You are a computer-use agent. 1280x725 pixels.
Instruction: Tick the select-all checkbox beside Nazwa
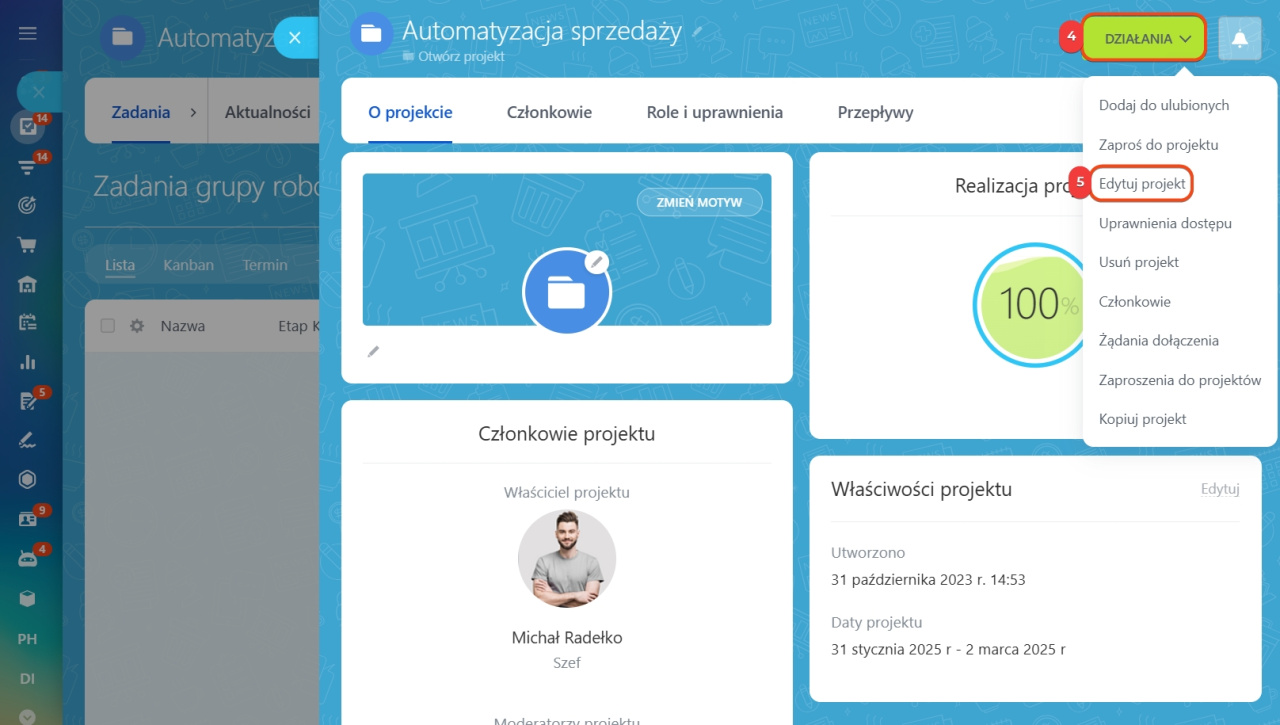(108, 326)
